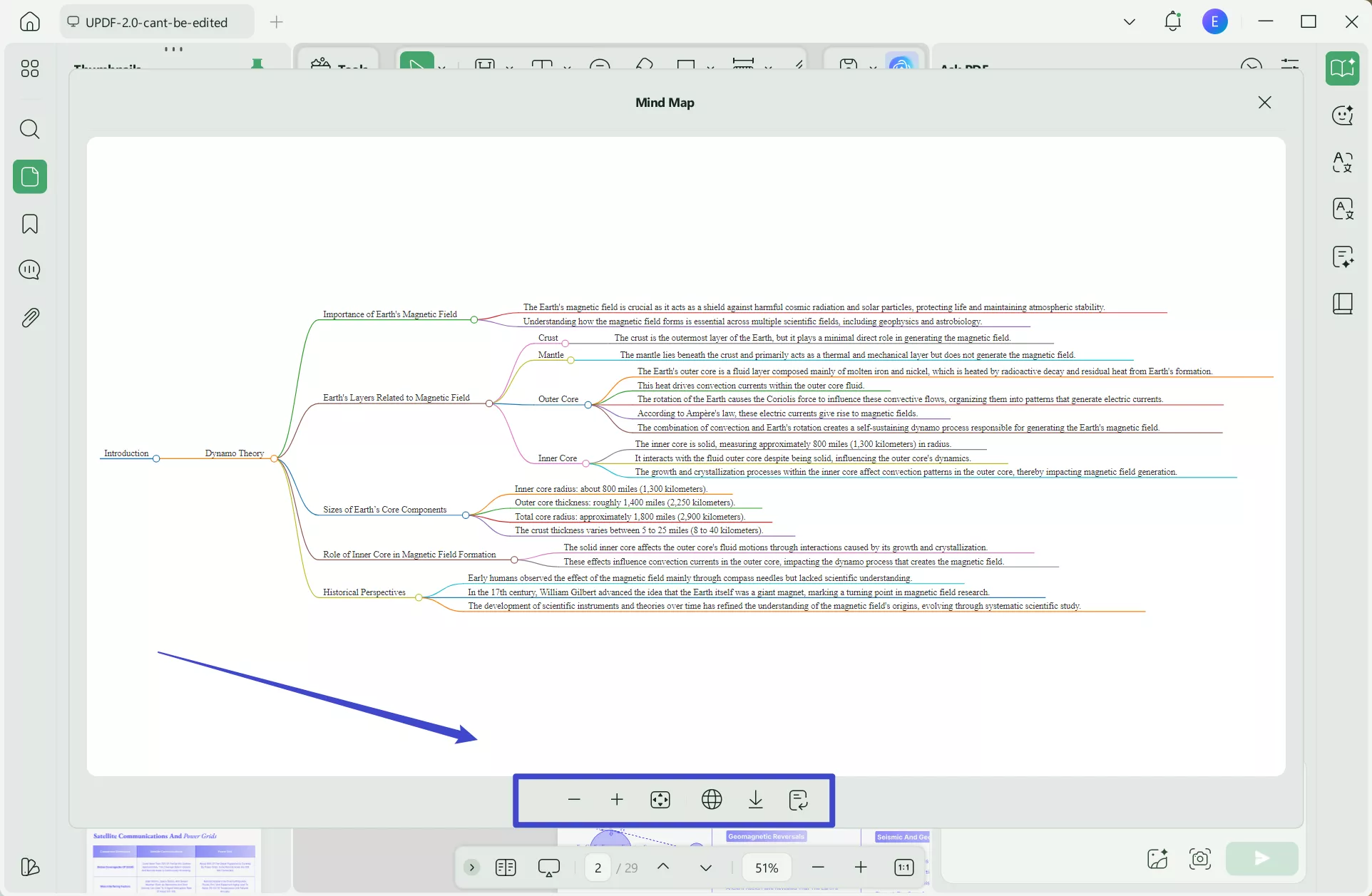The image size is (1372, 896).
Task: Enable presentation mode
Action: click(549, 867)
